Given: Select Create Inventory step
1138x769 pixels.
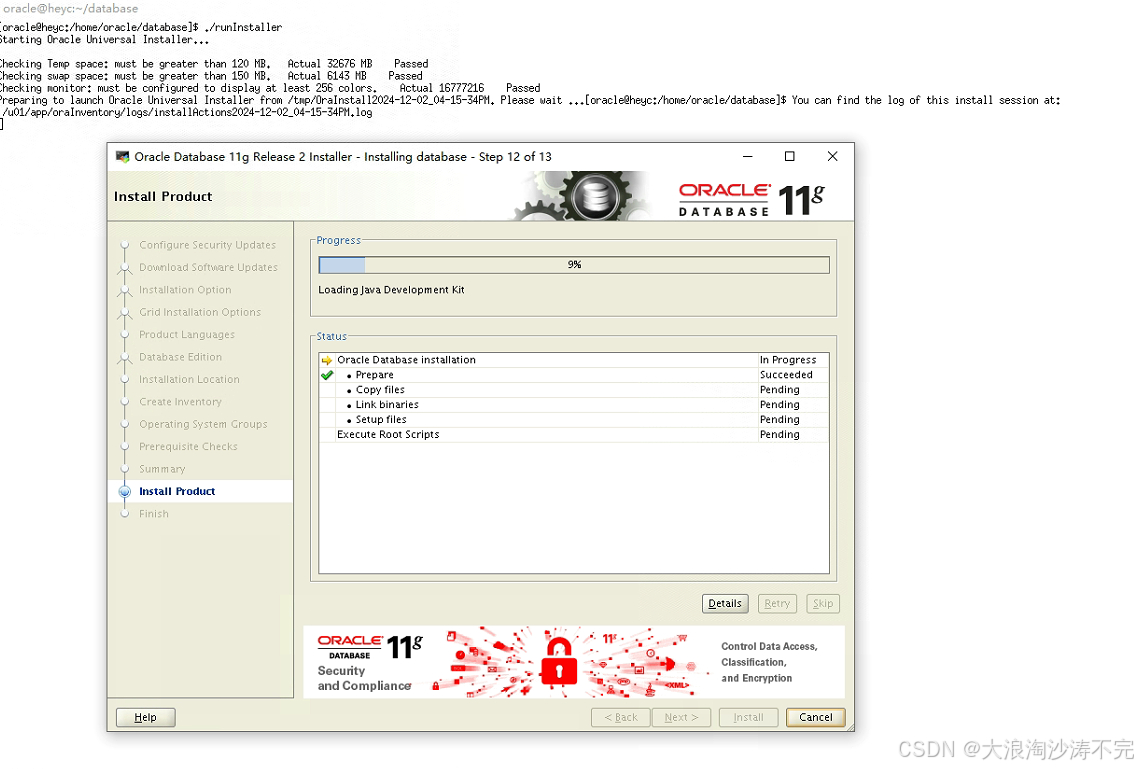Looking at the screenshot, I should tap(180, 403).
